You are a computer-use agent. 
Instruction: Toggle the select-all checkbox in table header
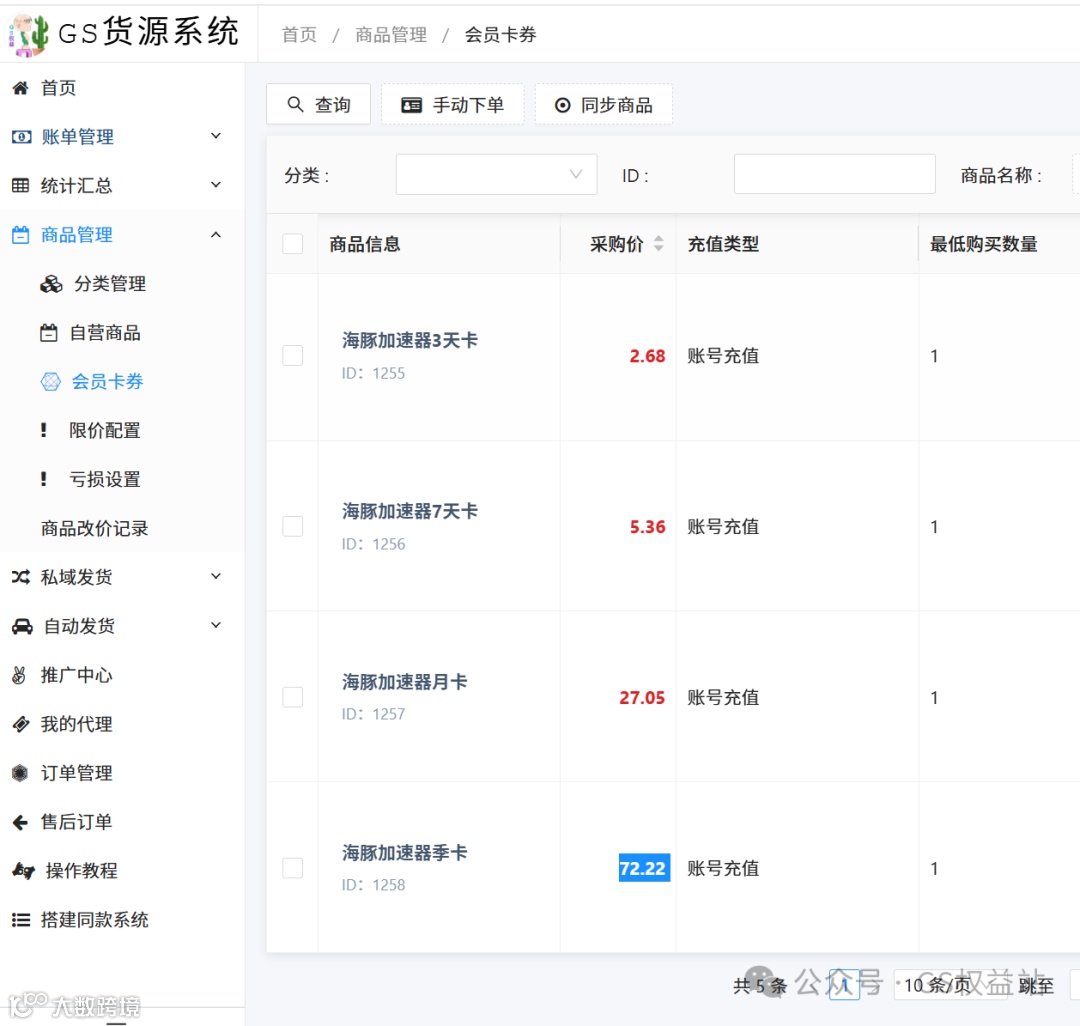[x=293, y=244]
